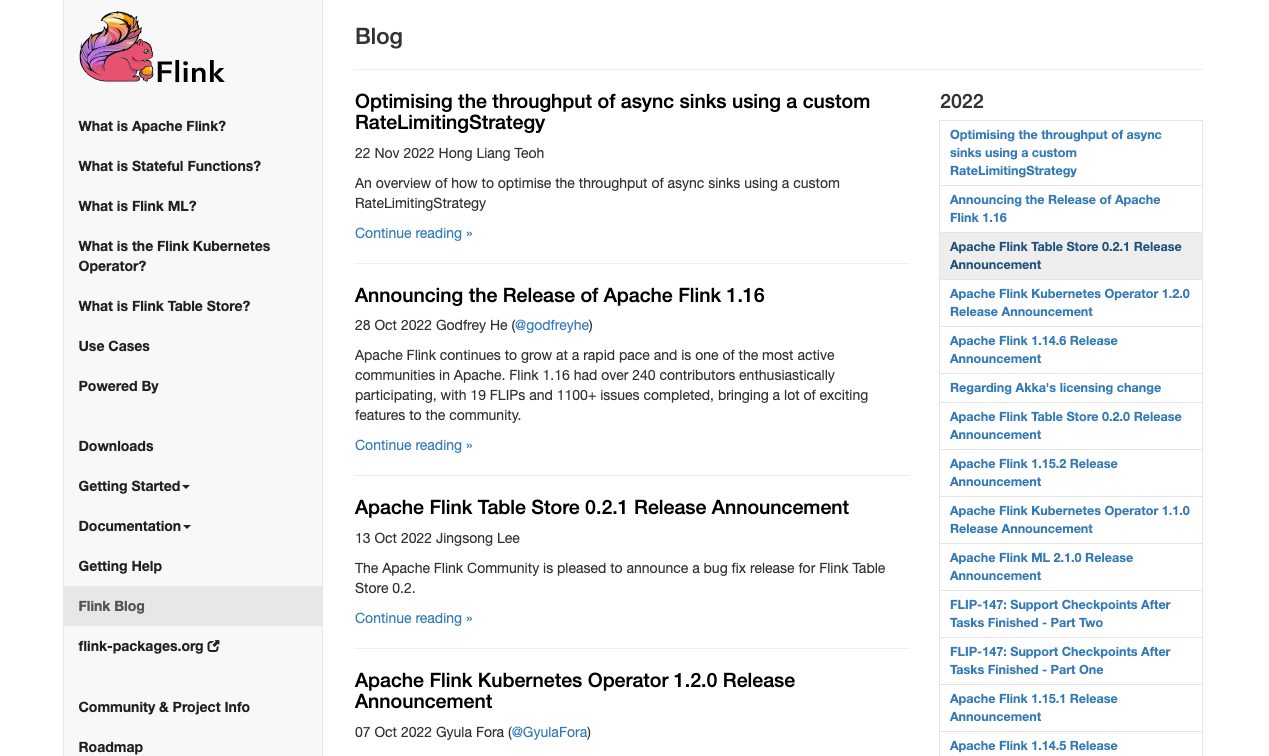
Task: Select 2022 list entry Apache Flink 1.15.2 Release
Action: (x=1071, y=473)
